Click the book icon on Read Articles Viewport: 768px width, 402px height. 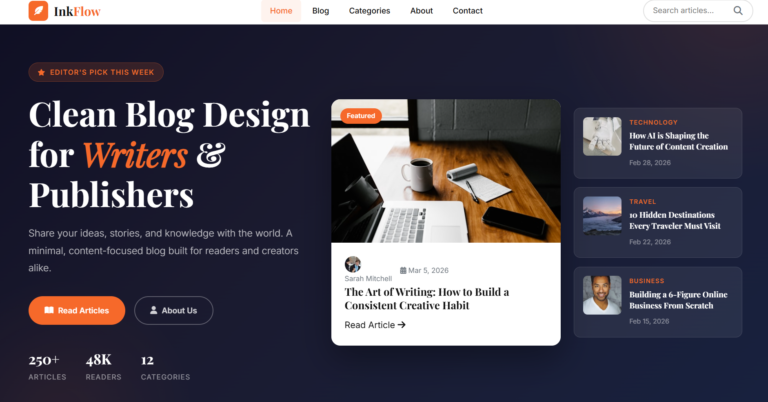click(48, 310)
